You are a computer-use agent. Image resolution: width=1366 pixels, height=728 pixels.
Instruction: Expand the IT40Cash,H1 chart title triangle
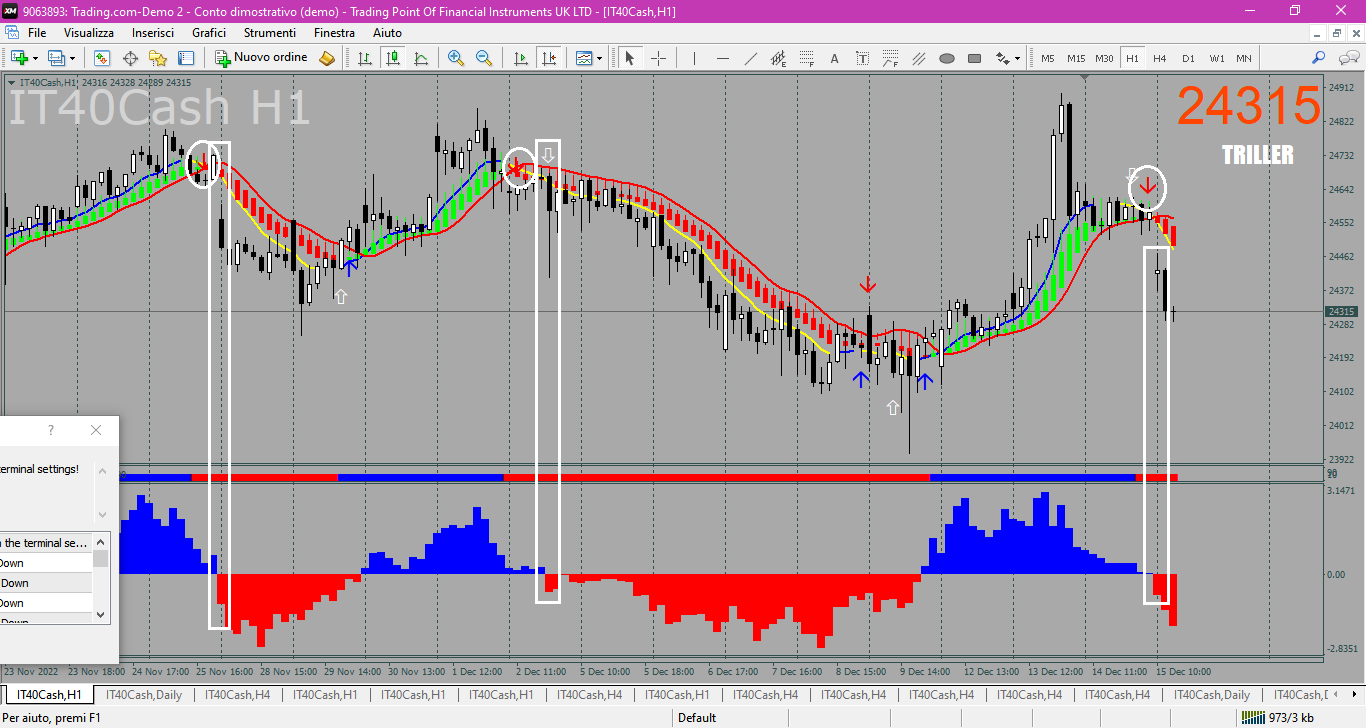tap(11, 83)
